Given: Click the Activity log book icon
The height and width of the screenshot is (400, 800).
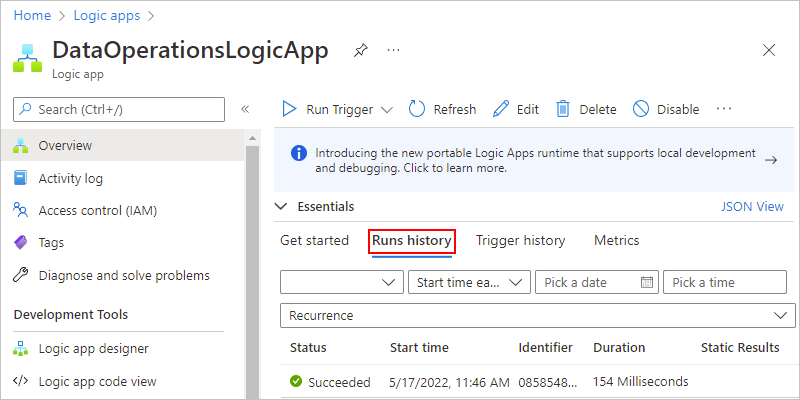Looking at the screenshot, I should (x=20, y=179).
